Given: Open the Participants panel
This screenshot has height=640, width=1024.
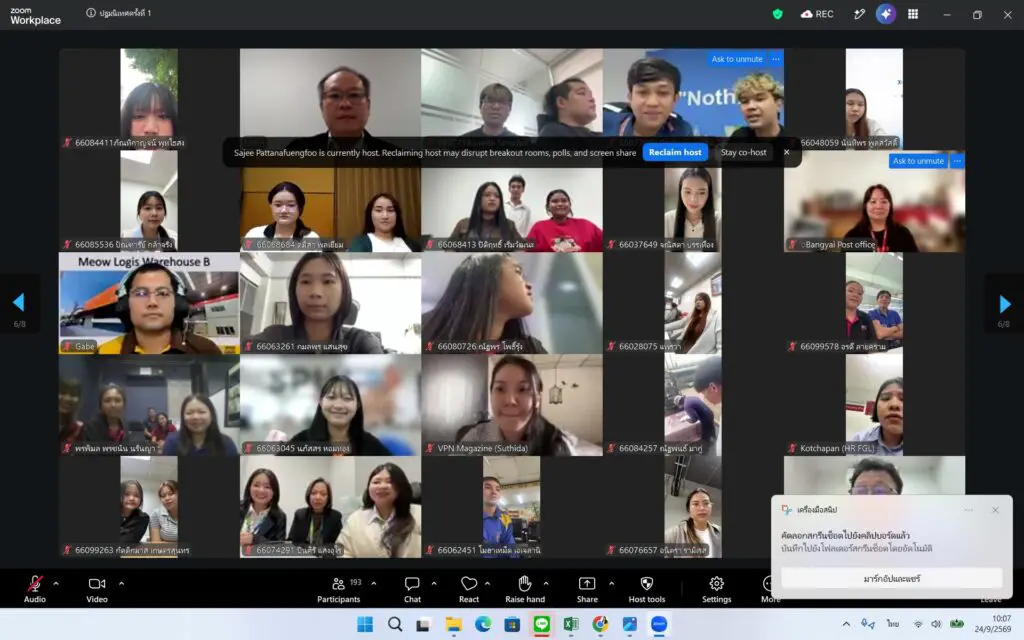Looking at the screenshot, I should (x=338, y=588).
